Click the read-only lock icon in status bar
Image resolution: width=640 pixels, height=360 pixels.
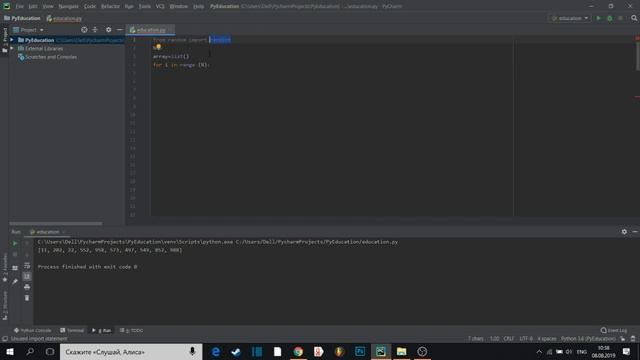coord(623,339)
